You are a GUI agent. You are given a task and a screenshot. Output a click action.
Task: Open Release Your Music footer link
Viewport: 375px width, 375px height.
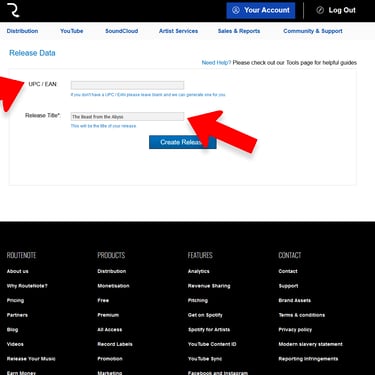31,359
